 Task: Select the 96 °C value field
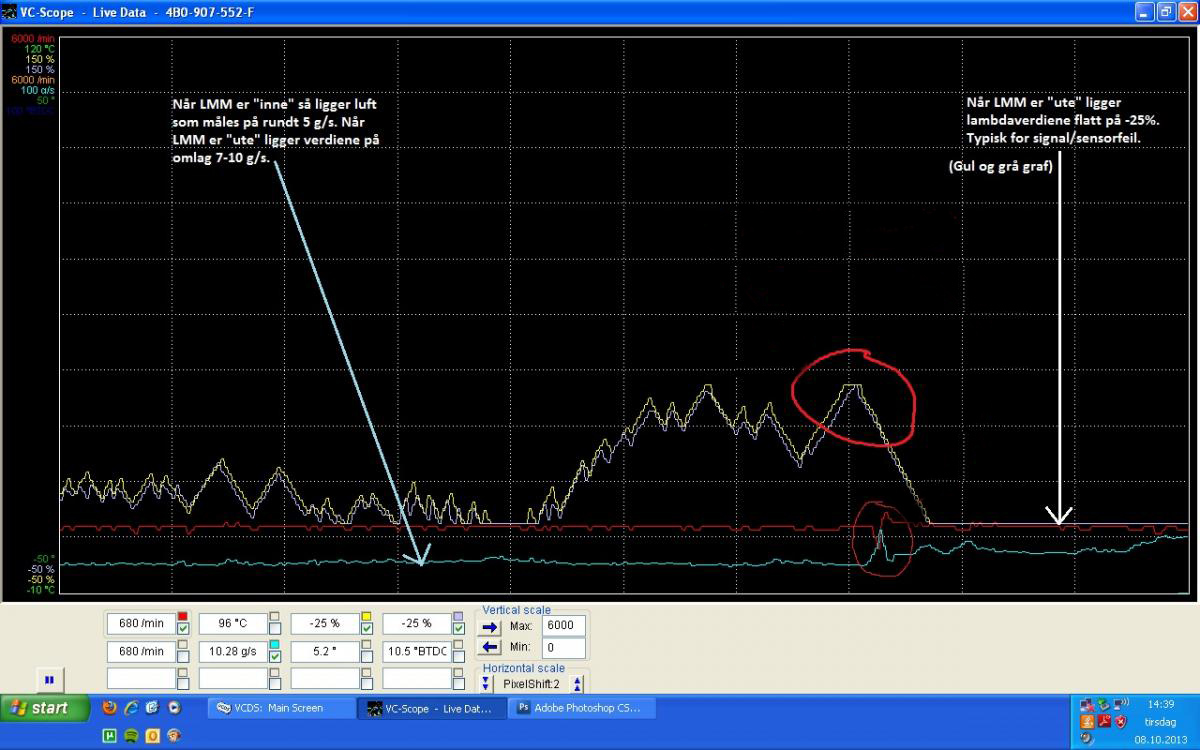tap(233, 623)
